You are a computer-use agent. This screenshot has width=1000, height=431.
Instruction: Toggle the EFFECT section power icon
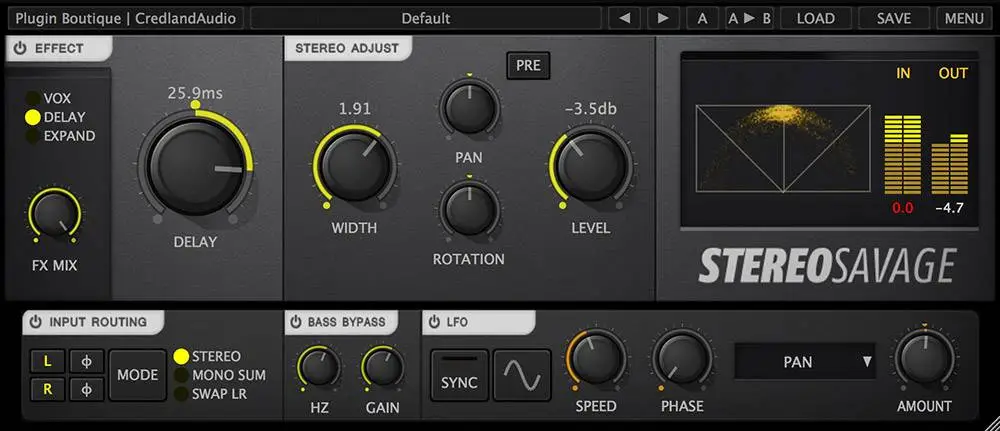(20, 48)
